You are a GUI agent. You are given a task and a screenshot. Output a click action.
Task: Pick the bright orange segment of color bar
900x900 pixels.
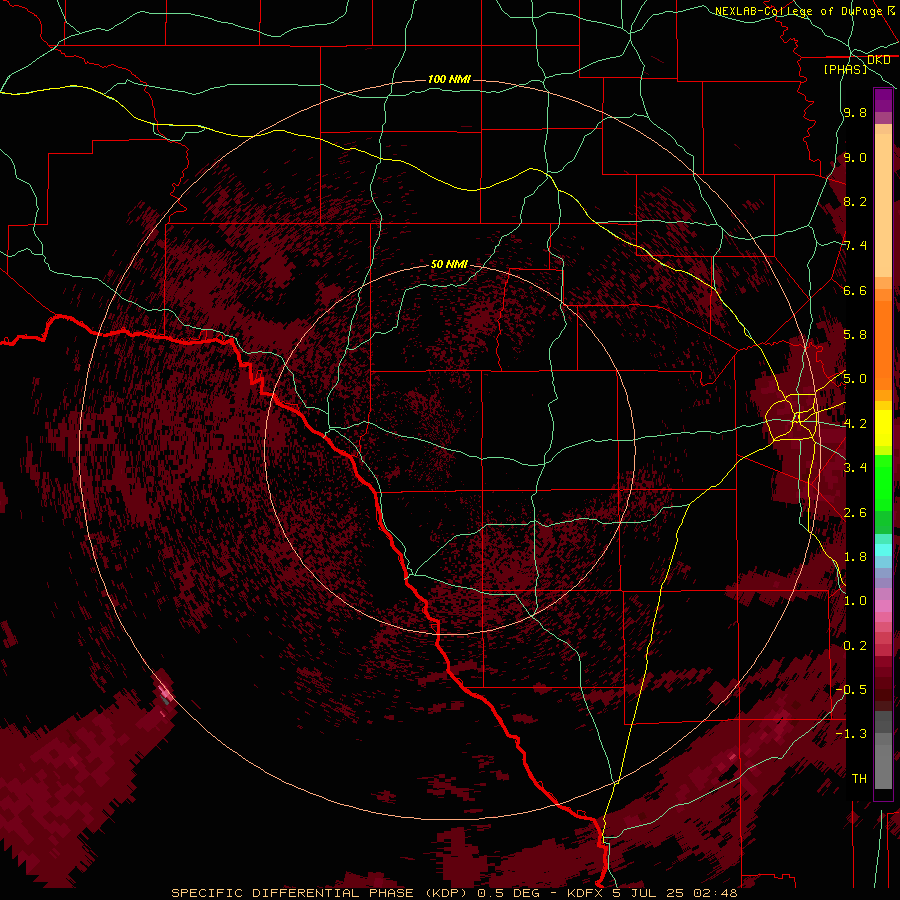click(883, 344)
